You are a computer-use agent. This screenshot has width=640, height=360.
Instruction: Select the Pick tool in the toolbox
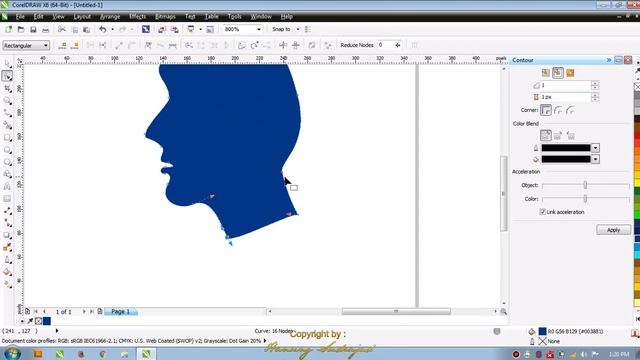coord(7,64)
